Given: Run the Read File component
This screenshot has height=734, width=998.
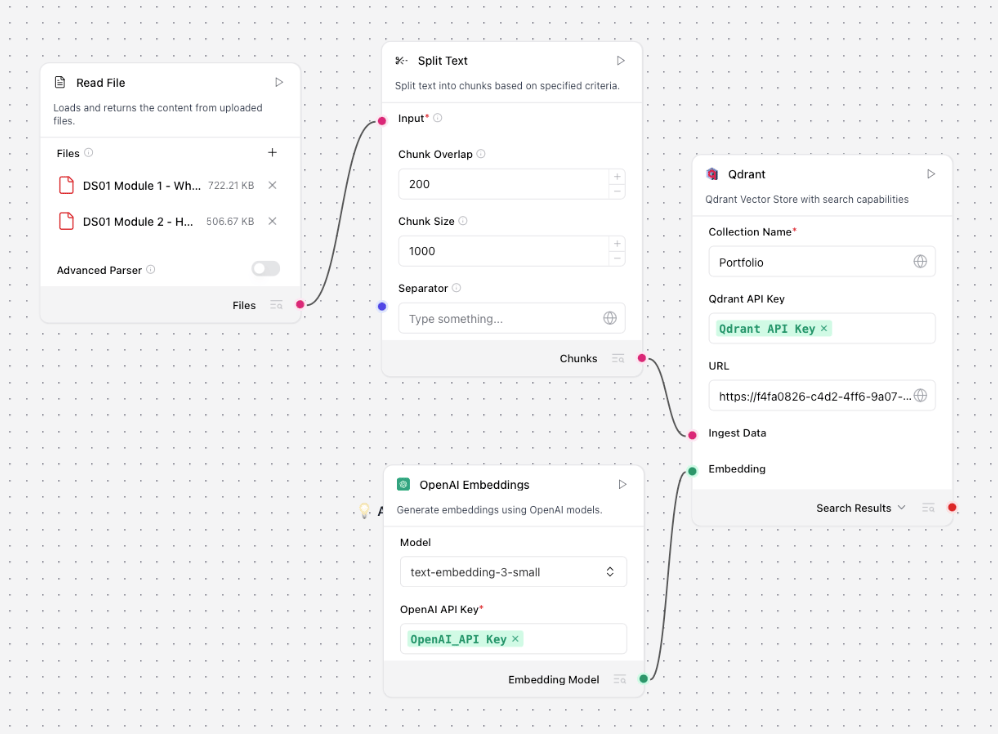Looking at the screenshot, I should click(279, 82).
